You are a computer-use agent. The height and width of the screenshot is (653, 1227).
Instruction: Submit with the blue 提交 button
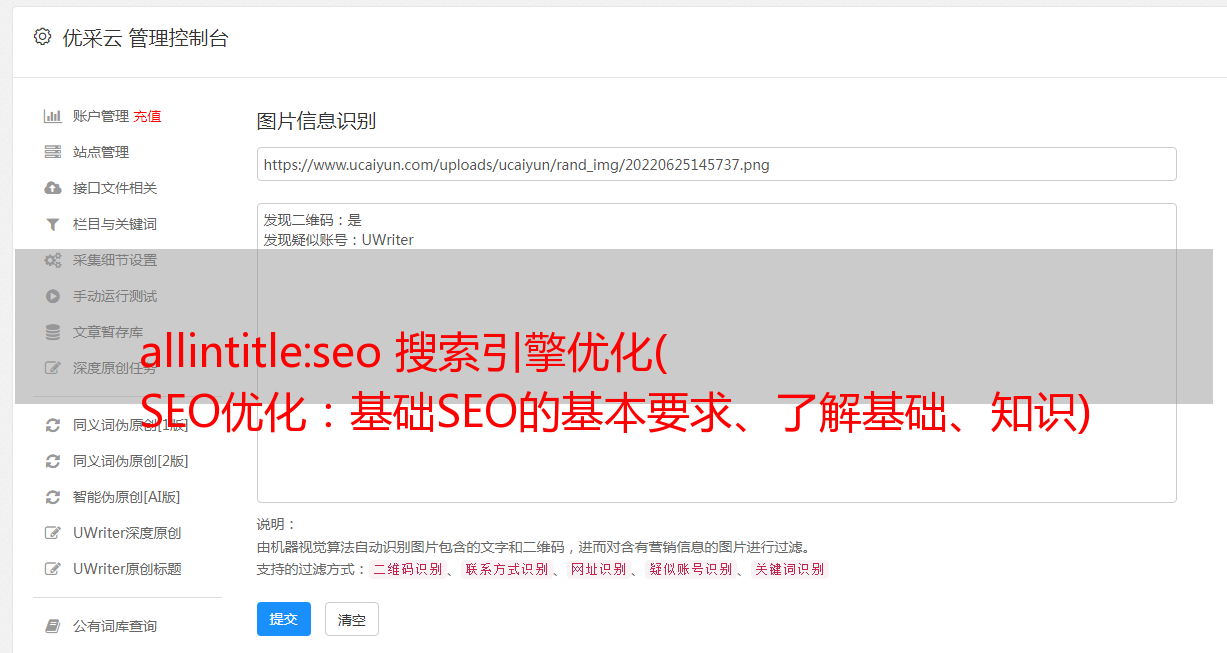pos(284,619)
